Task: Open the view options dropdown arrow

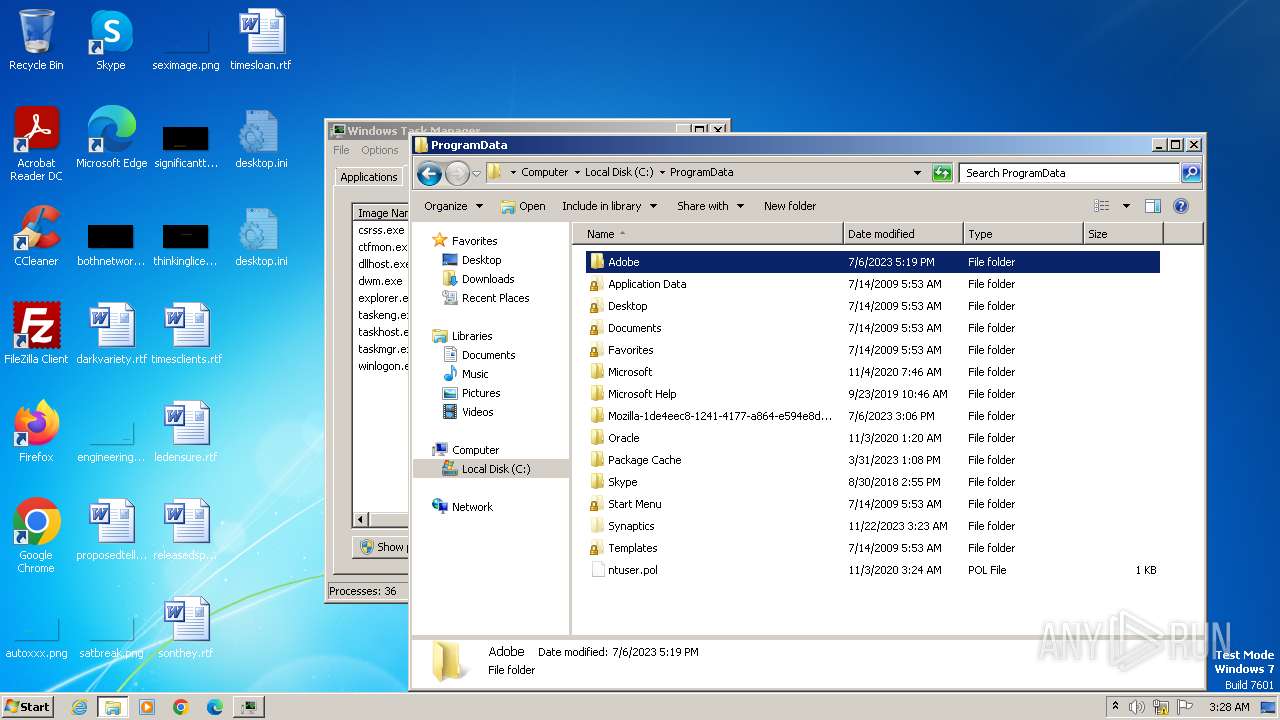Action: (1126, 206)
